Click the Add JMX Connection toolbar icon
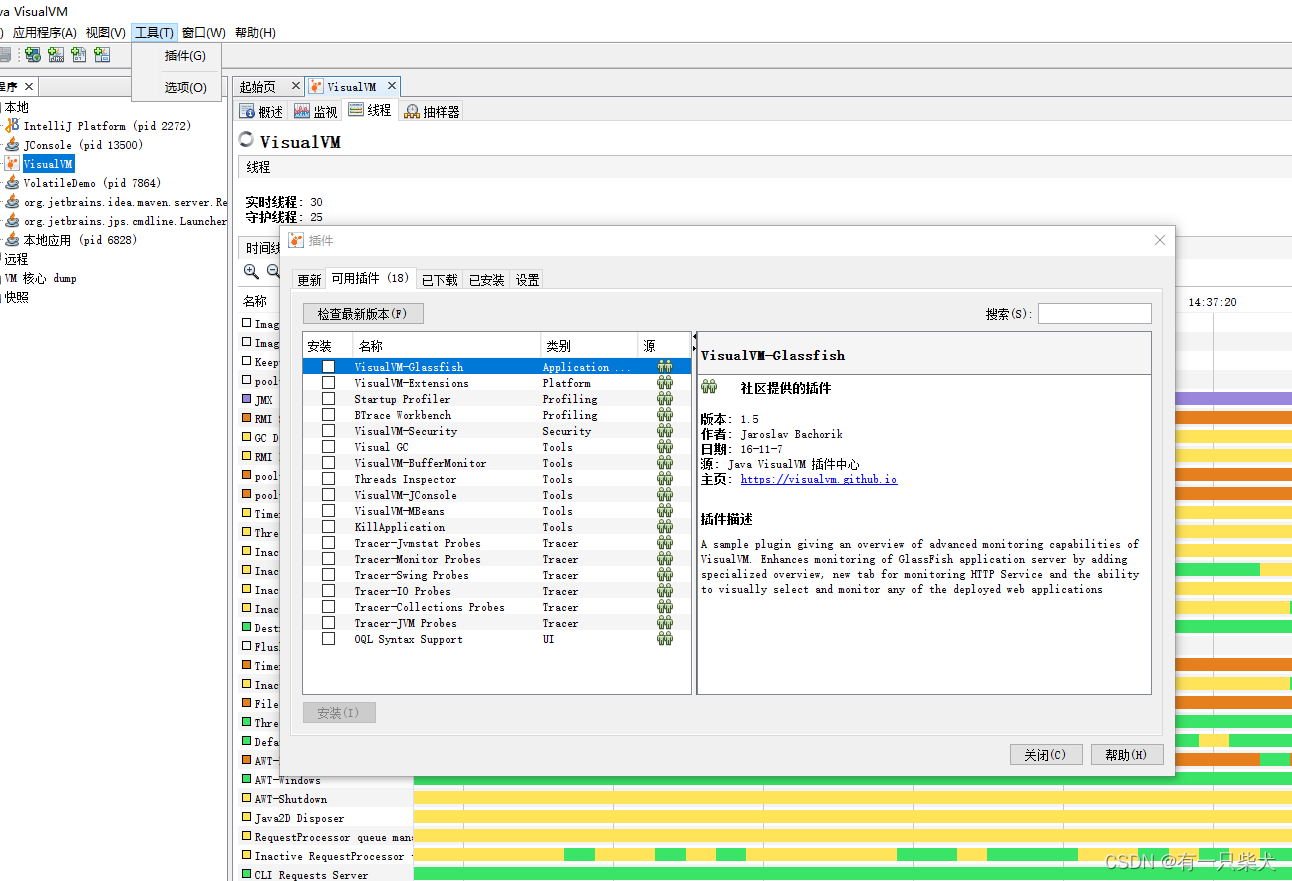This screenshot has height=881, width=1292. tap(56, 55)
